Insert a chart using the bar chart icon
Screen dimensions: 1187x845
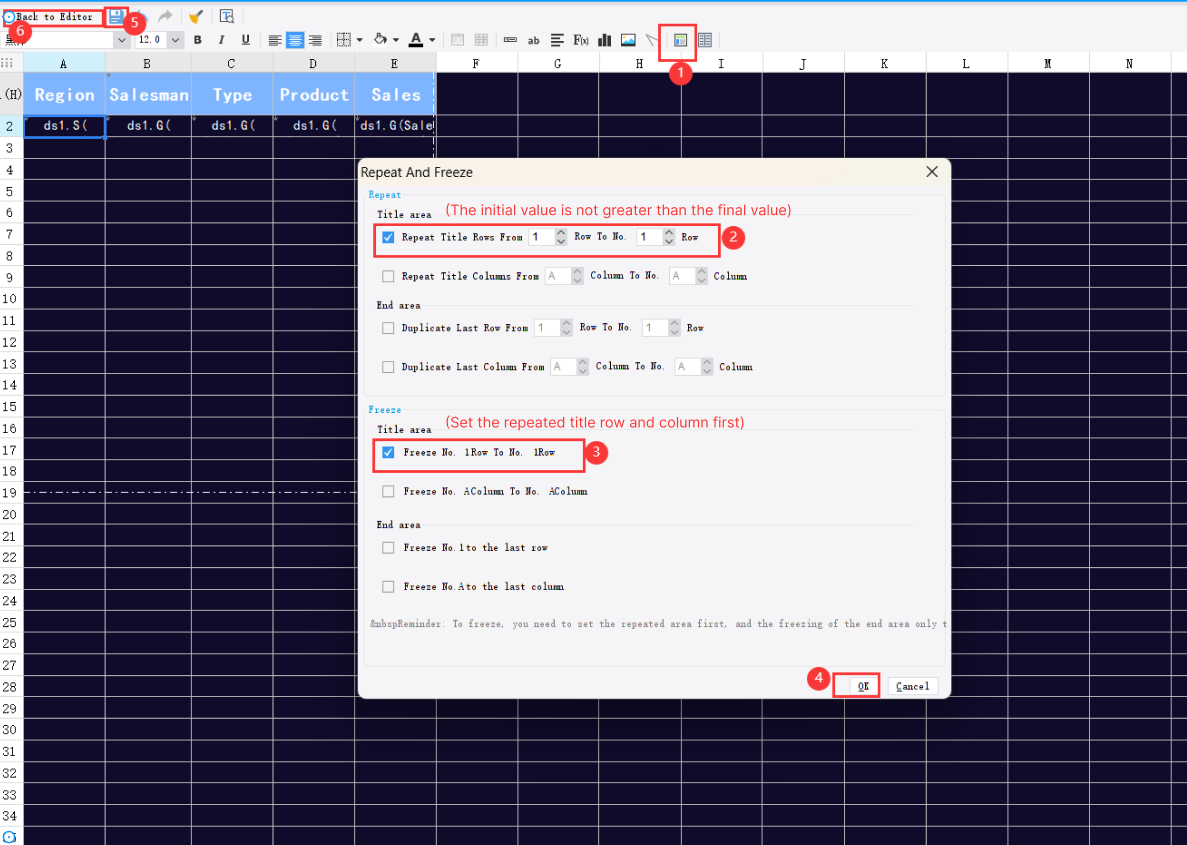[x=604, y=40]
